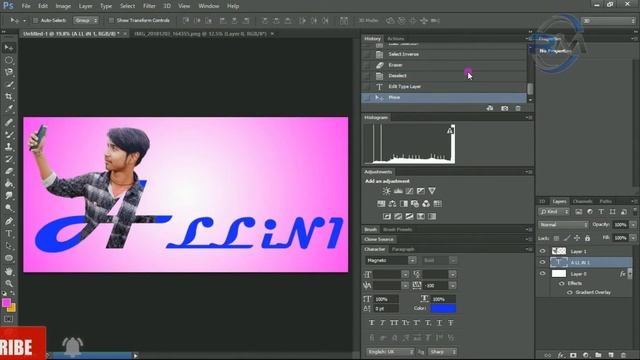Collapse Layer 0 effects list arrow
The height and width of the screenshot is (360, 640).
click(630, 274)
